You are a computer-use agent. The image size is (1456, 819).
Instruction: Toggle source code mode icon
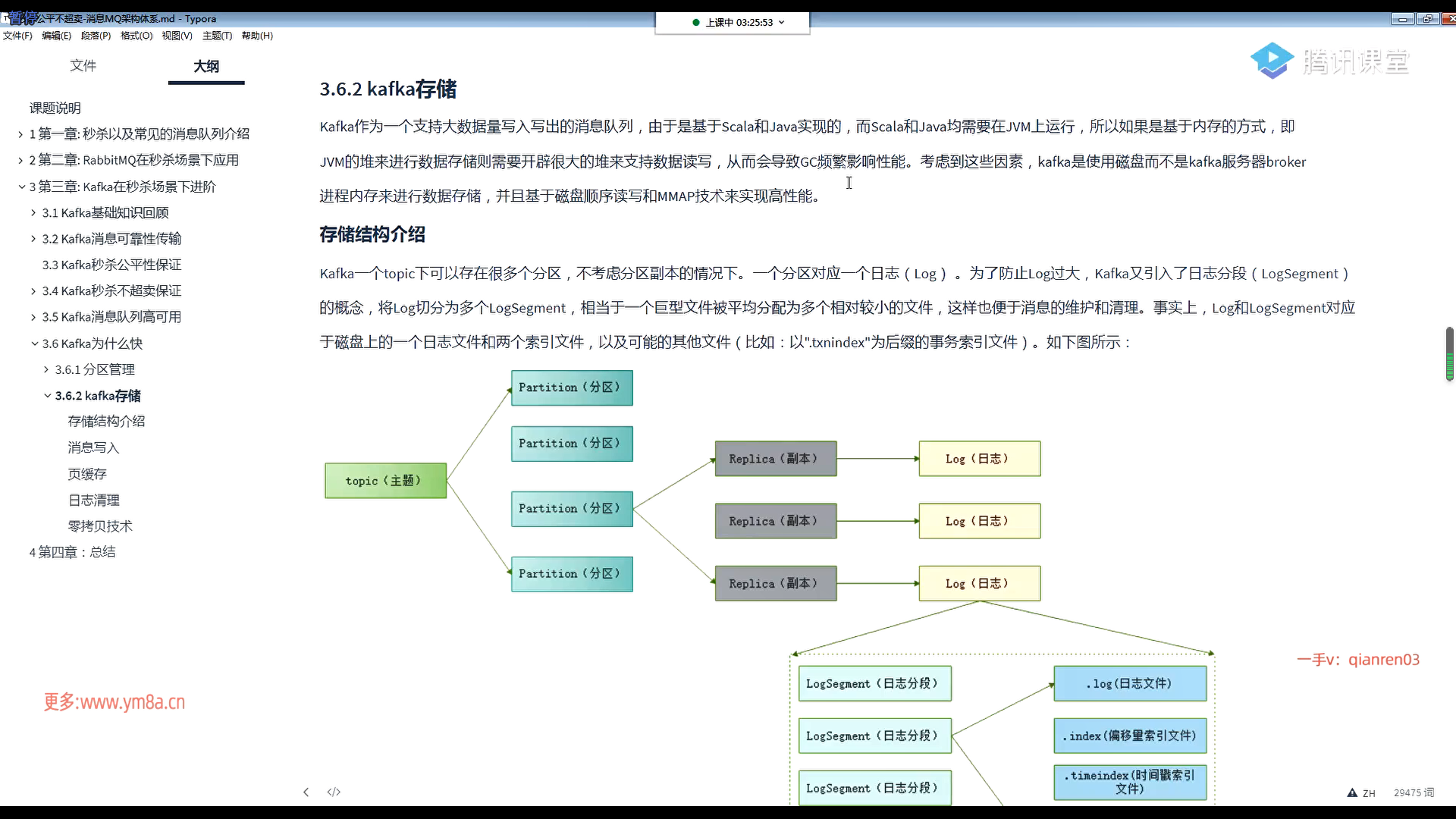[334, 792]
